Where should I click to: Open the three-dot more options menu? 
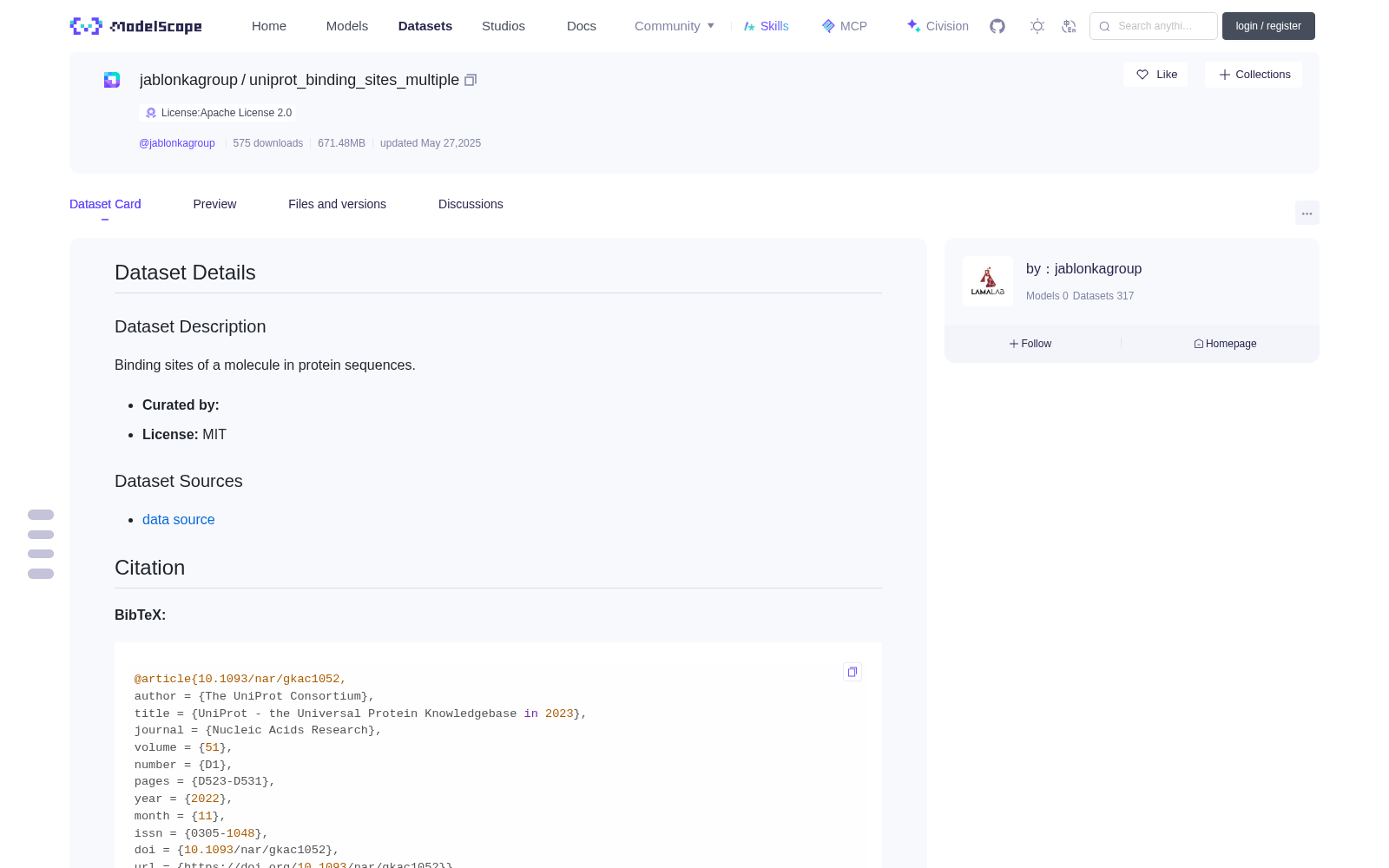coord(1307,213)
